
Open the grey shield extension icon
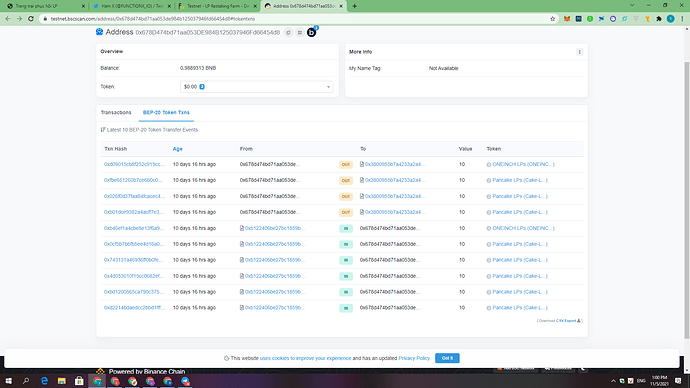[636, 19]
